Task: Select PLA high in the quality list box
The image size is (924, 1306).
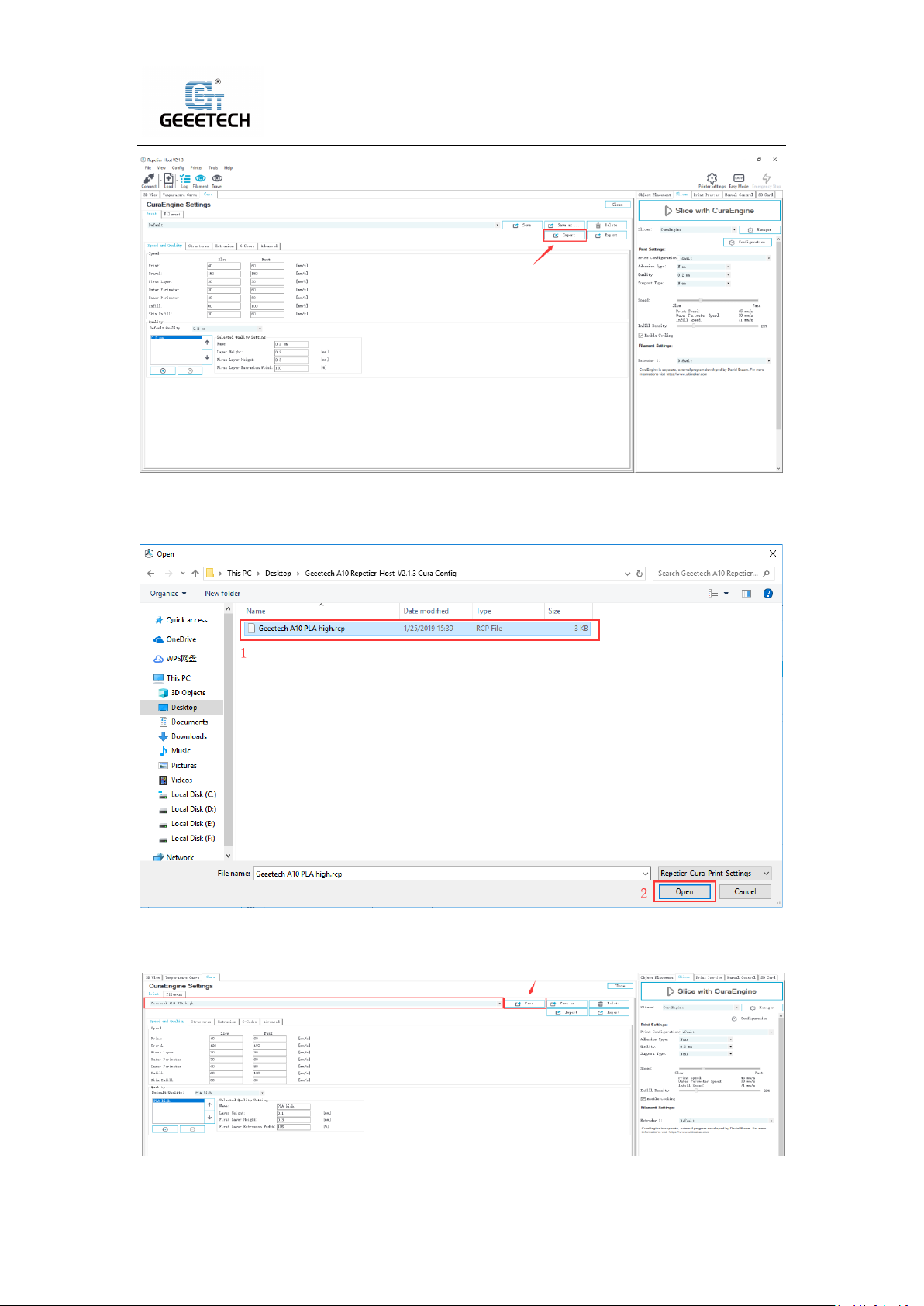Action: 178,1101
